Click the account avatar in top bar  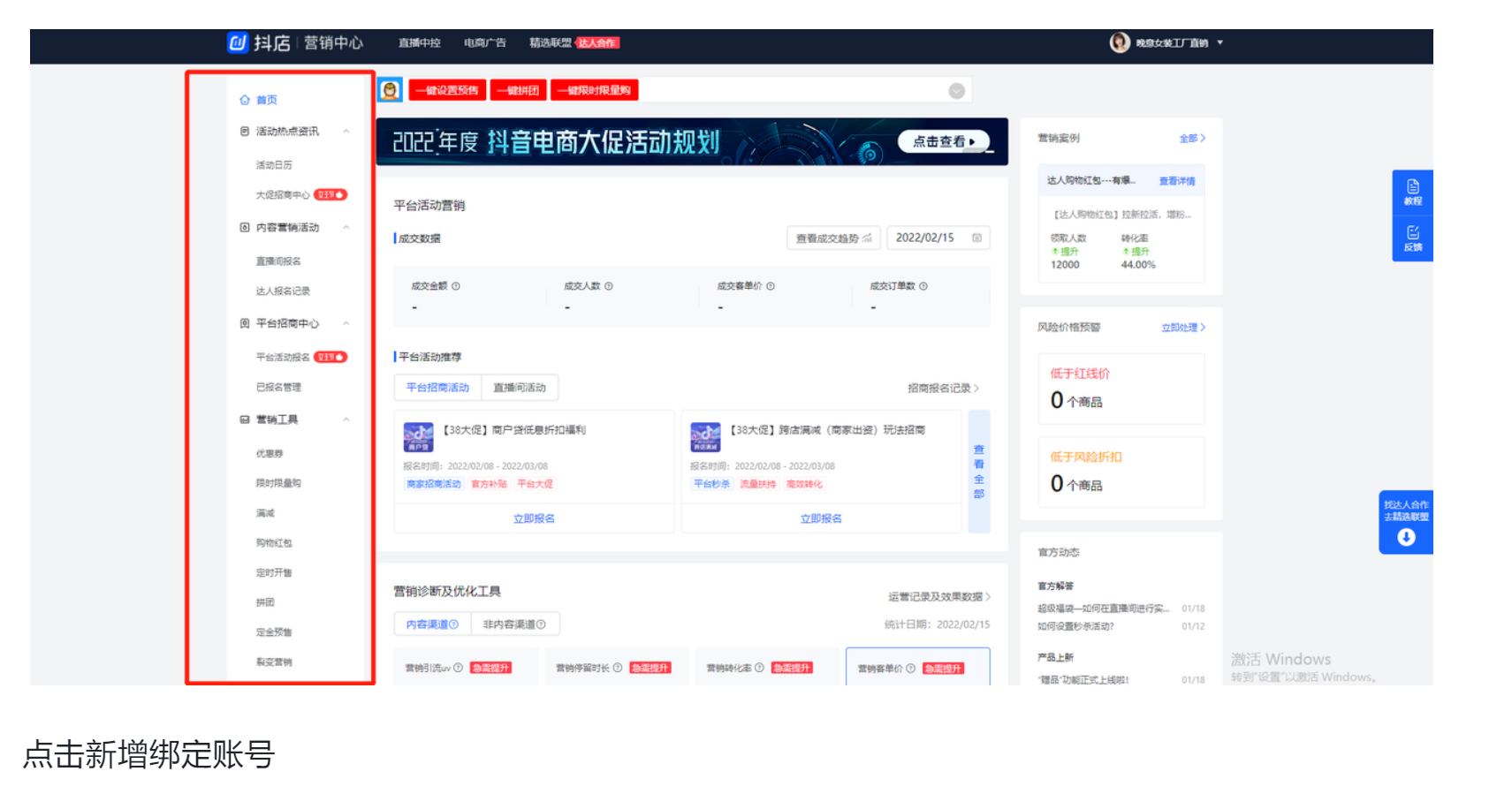click(x=1120, y=42)
